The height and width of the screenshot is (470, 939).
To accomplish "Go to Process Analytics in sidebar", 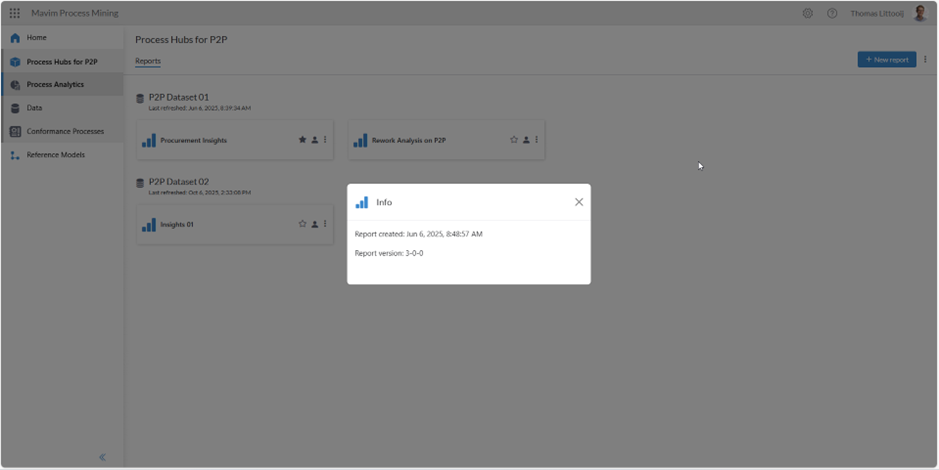I will (55, 85).
